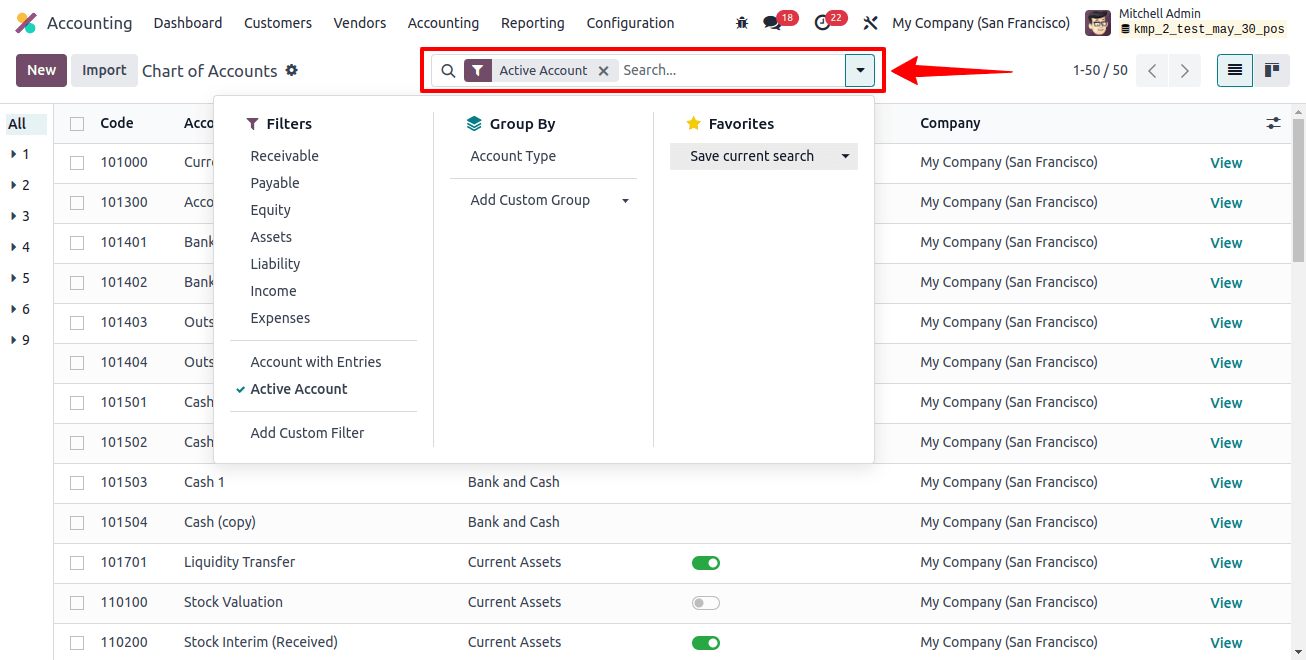Image resolution: width=1306 pixels, height=660 pixels.
Task: Click the magnifier search icon
Action: coord(448,71)
